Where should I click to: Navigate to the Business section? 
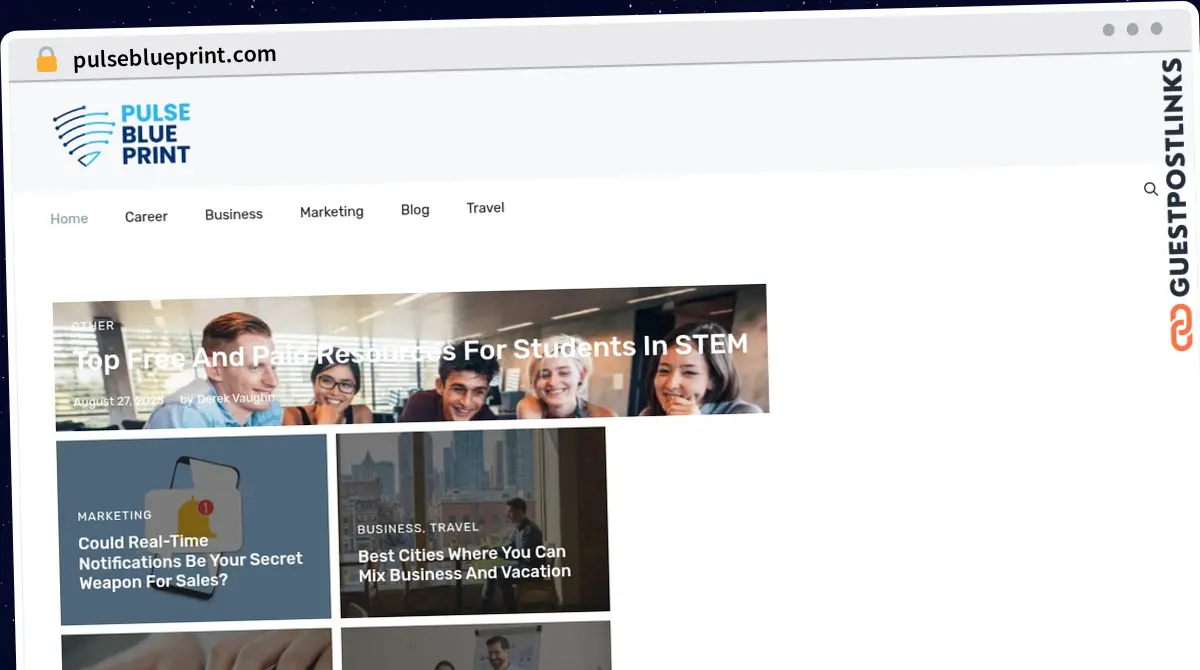coord(233,214)
